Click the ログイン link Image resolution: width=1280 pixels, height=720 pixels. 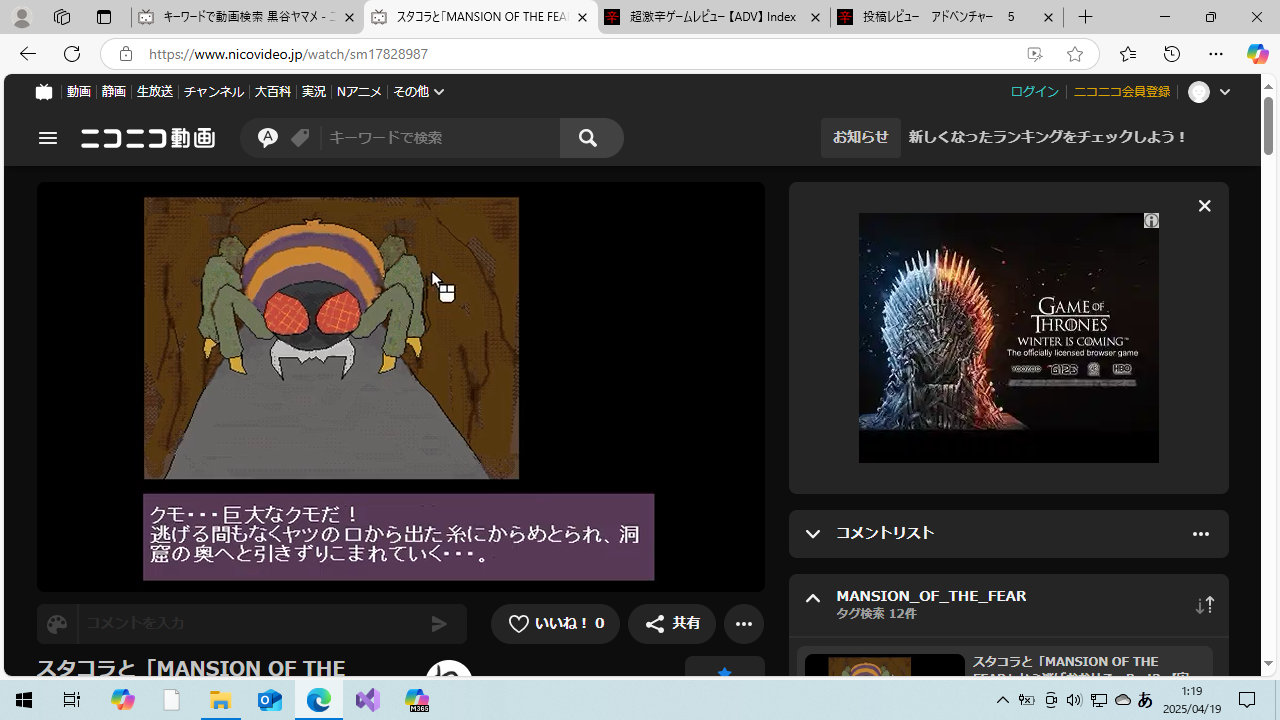tap(1034, 92)
